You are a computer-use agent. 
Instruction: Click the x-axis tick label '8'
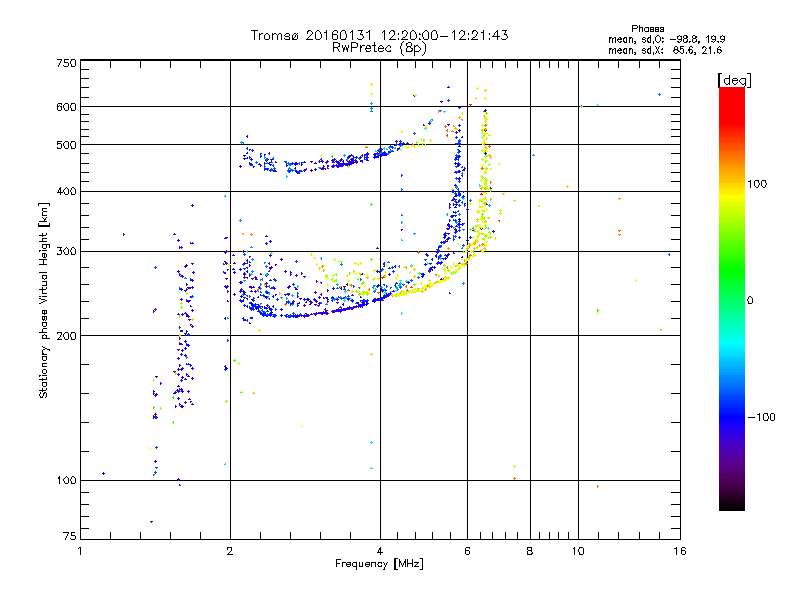(x=530, y=551)
